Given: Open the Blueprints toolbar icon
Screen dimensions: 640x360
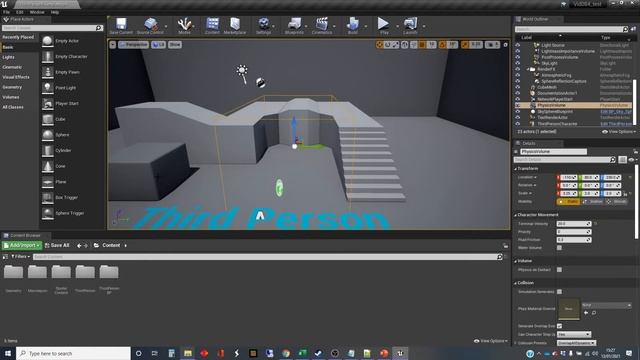Looking at the screenshot, I should point(294,25).
